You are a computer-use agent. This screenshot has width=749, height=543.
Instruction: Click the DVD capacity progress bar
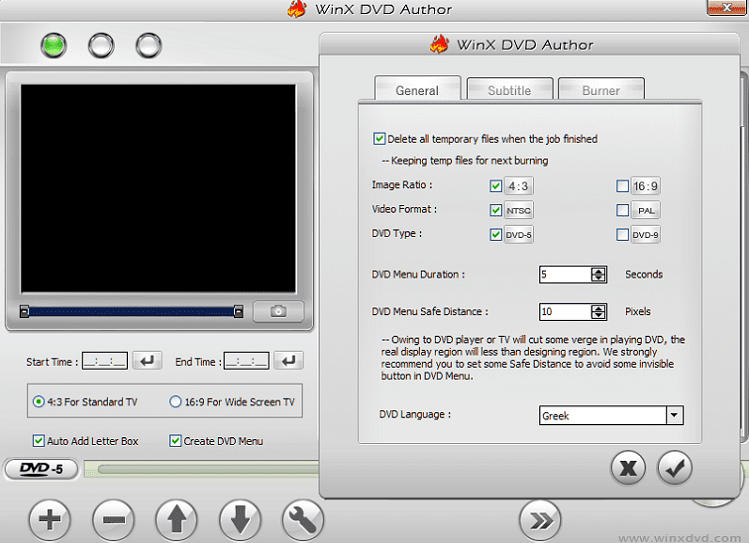click(x=202, y=469)
